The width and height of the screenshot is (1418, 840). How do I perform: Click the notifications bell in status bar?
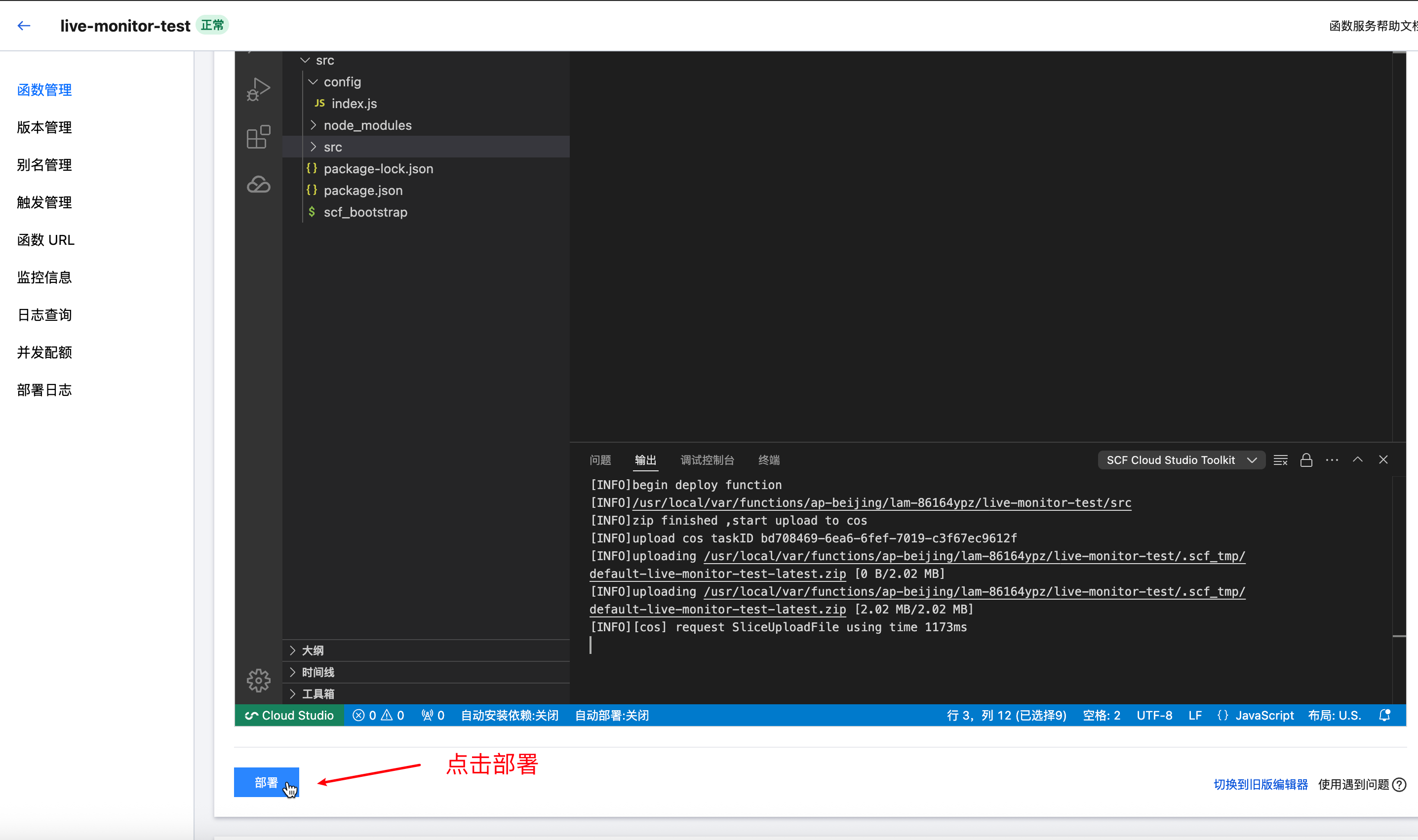click(1384, 715)
